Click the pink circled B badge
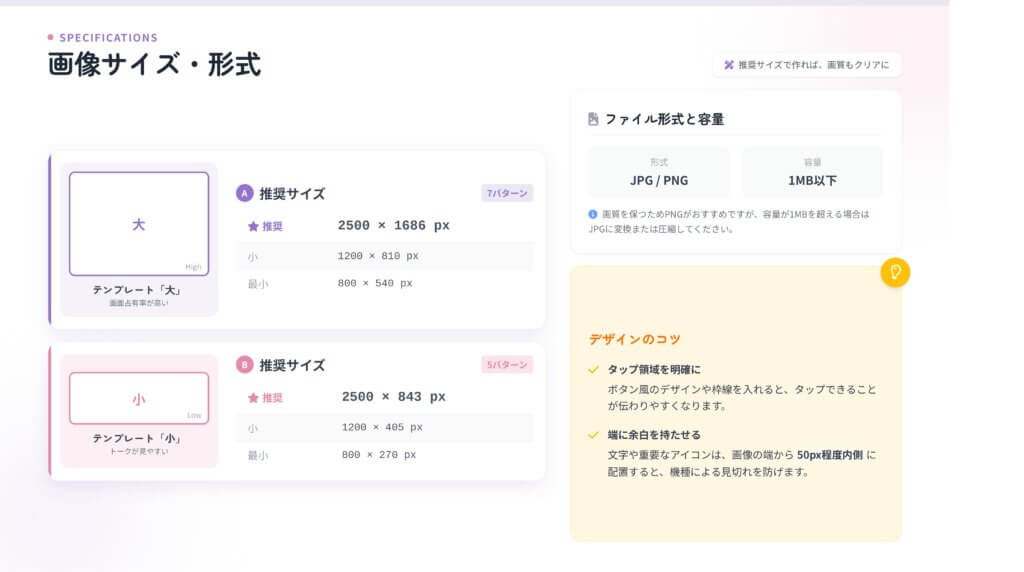Screen dimensions: 1024x572 pyautogui.click(x=244, y=364)
